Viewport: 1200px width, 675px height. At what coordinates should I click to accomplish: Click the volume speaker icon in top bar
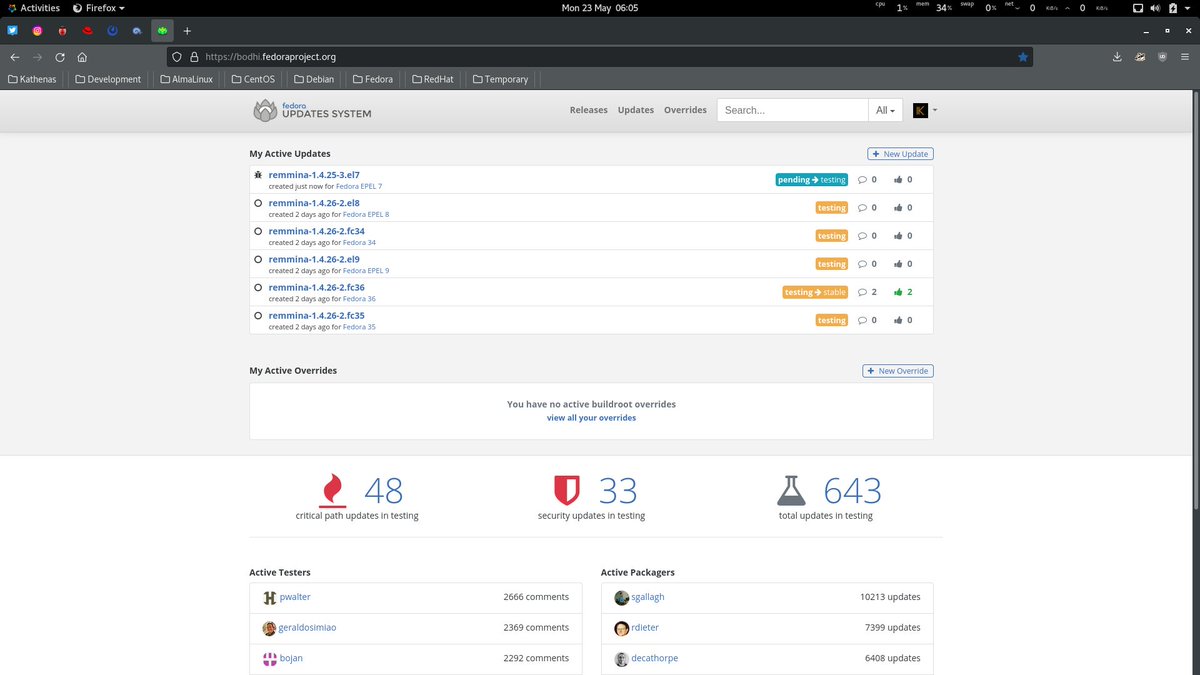pyautogui.click(x=1156, y=8)
